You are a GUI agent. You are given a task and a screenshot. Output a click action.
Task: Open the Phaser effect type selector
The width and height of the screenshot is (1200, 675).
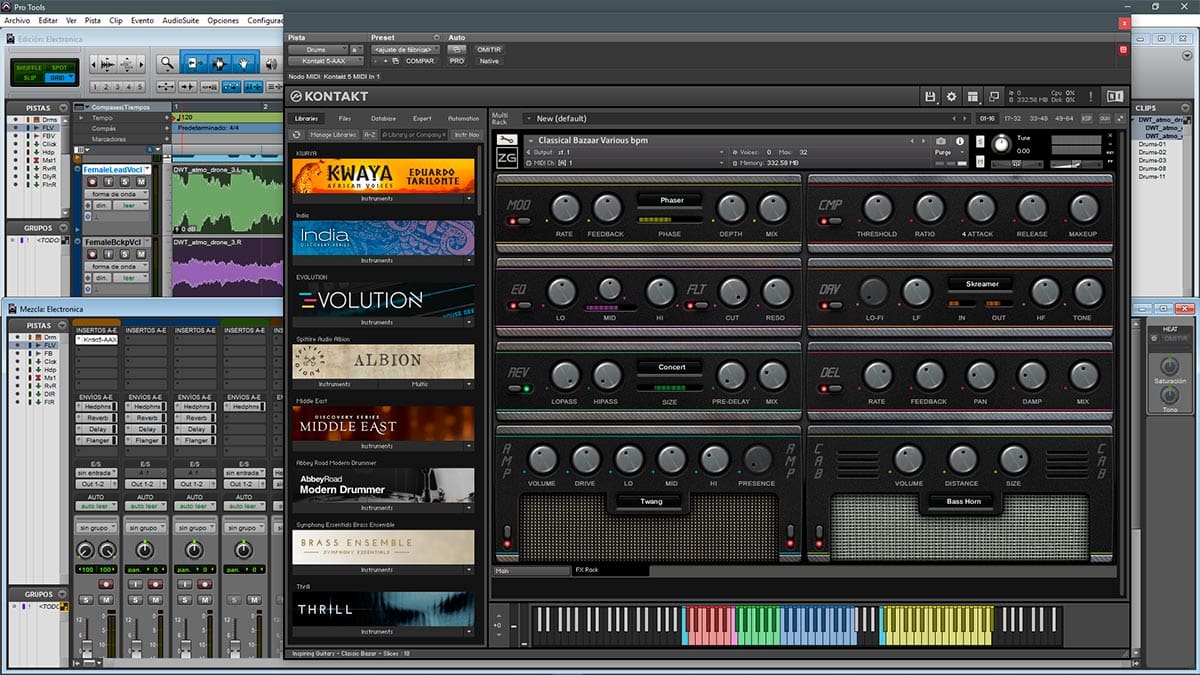[672, 200]
